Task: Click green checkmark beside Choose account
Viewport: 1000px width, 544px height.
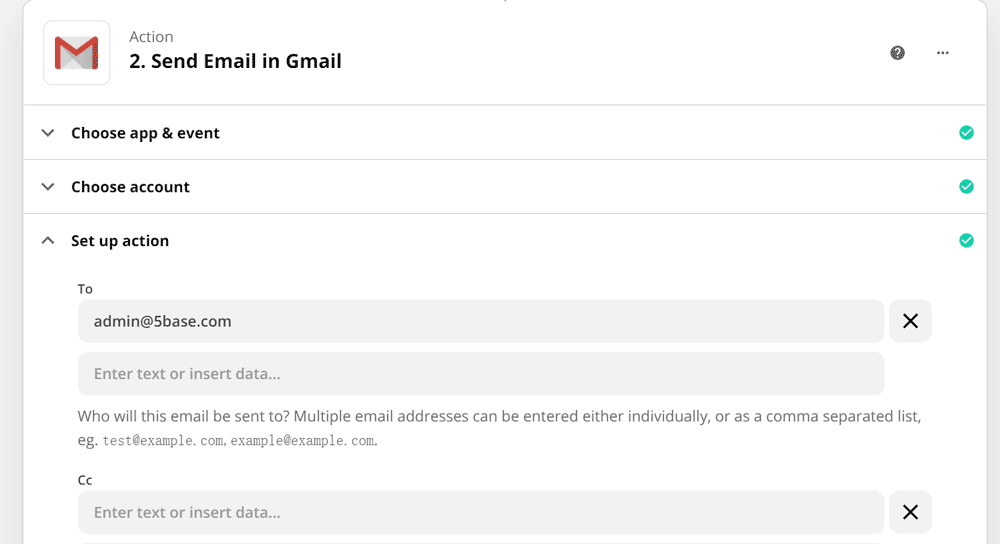Action: pos(966,187)
